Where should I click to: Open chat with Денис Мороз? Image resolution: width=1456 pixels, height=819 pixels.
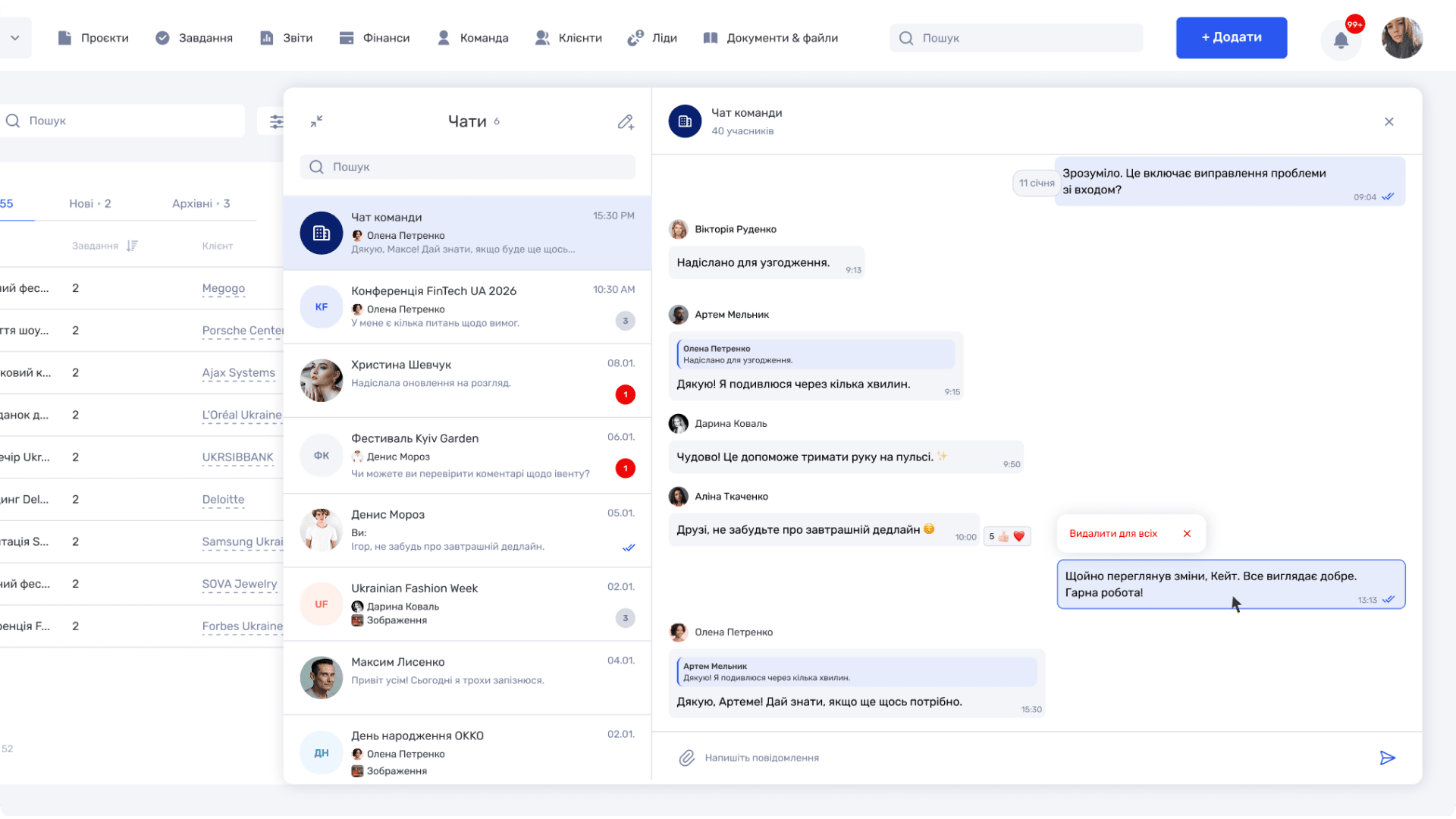pos(467,530)
